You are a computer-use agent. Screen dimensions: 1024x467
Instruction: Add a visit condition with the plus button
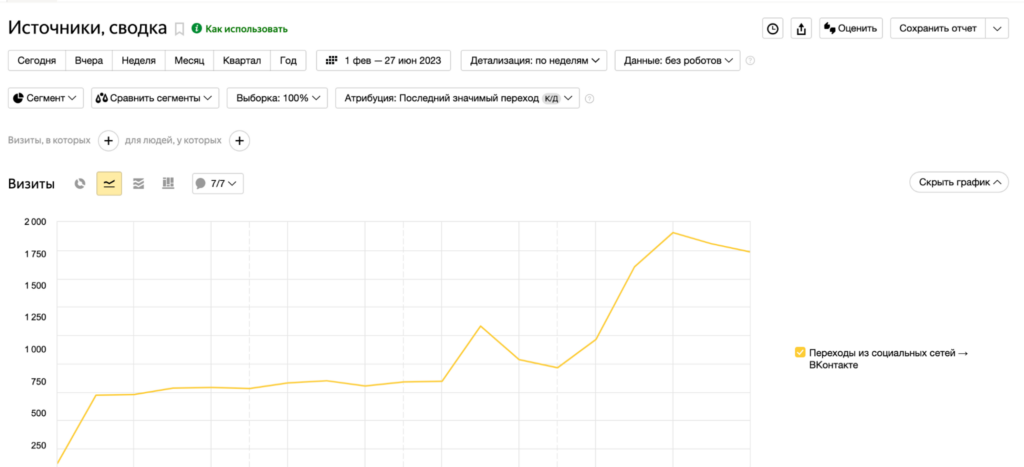pyautogui.click(x=109, y=141)
